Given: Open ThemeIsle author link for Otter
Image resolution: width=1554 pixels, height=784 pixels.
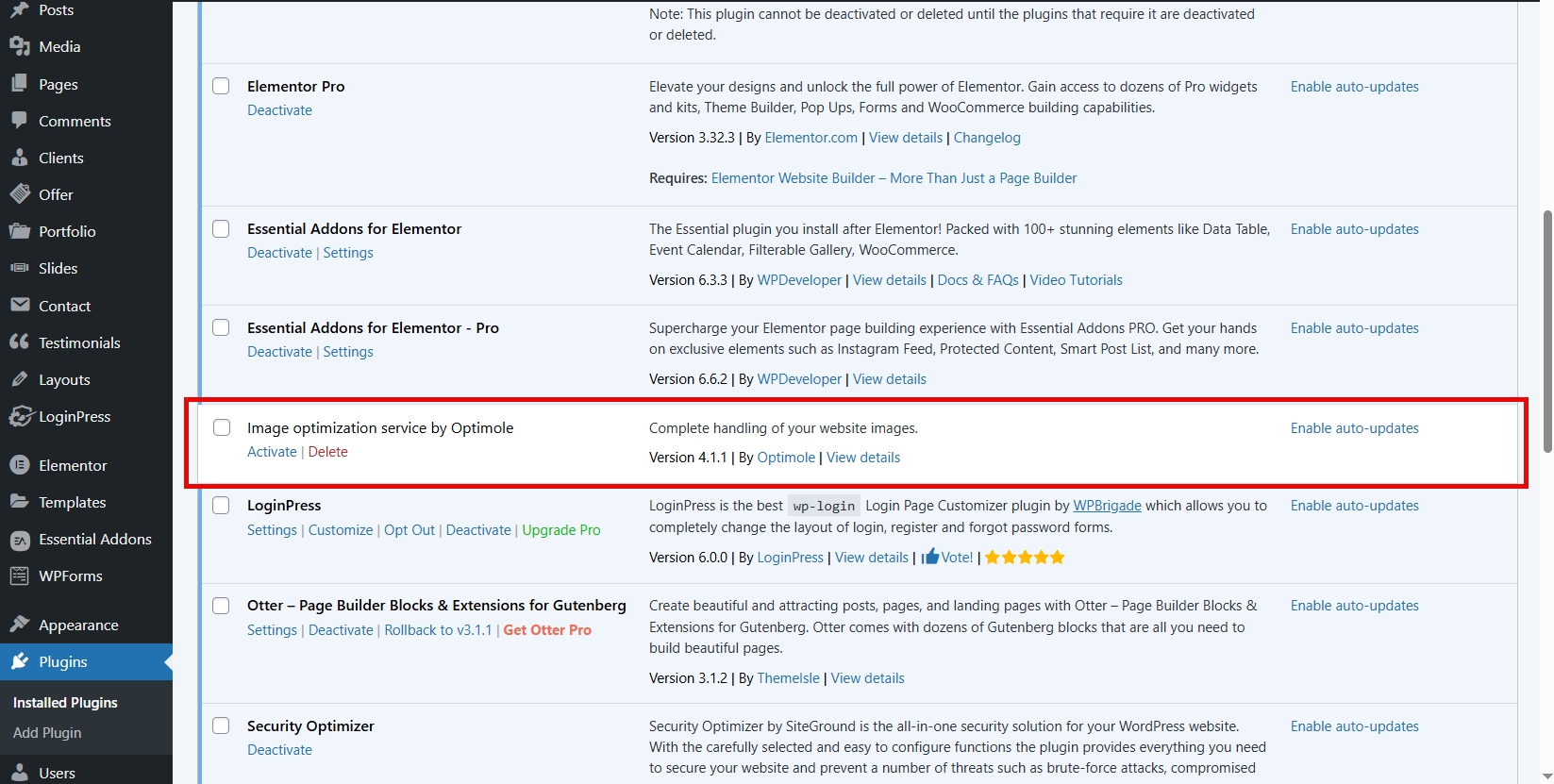Looking at the screenshot, I should (788, 678).
